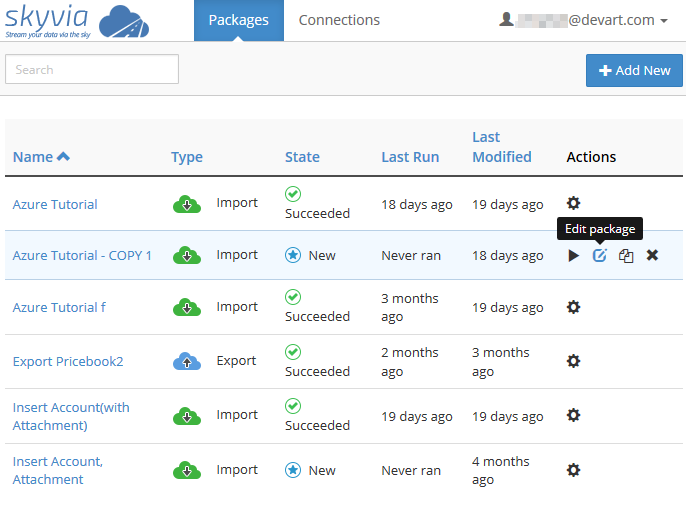Screen dimensions: 686x509
Task: Sort by the State column header
Action: [x=302, y=157]
